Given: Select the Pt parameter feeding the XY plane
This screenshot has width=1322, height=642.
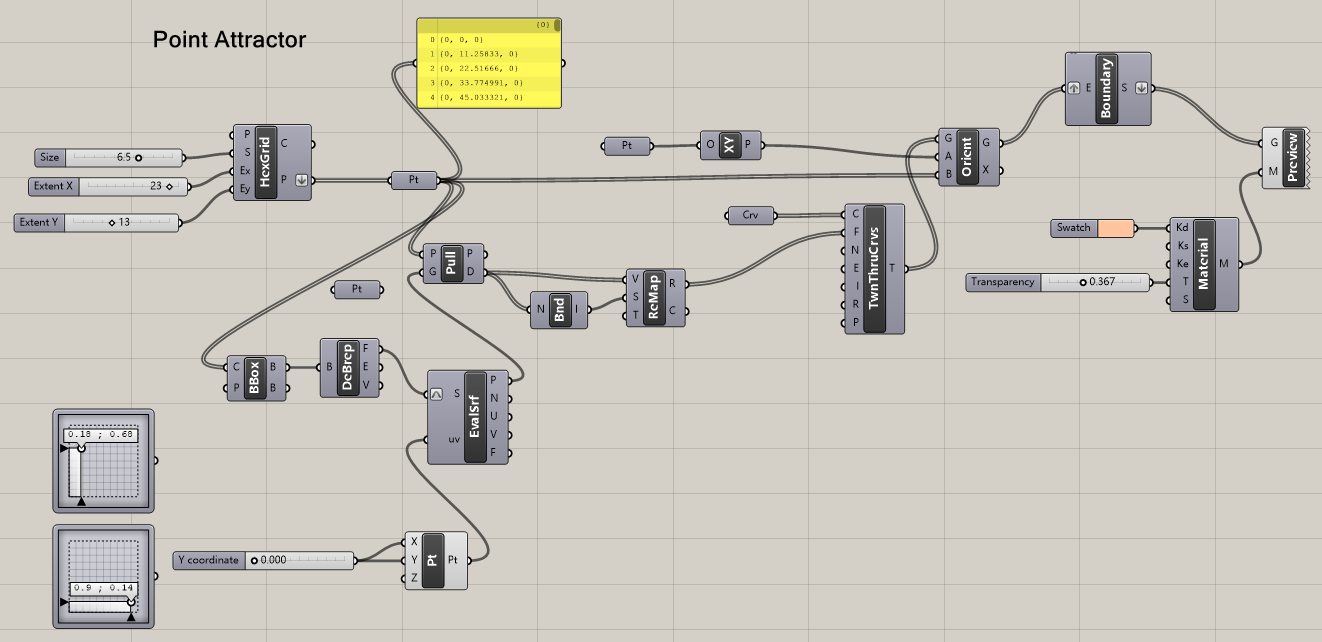Looking at the screenshot, I should tap(627, 146).
